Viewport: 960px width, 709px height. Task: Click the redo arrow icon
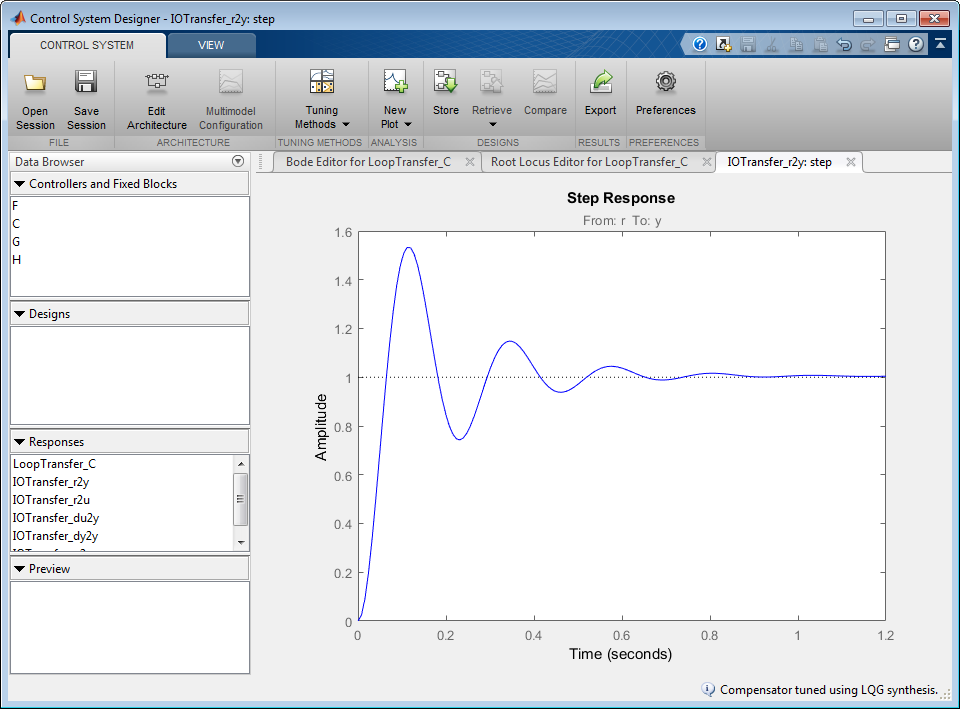tap(868, 44)
